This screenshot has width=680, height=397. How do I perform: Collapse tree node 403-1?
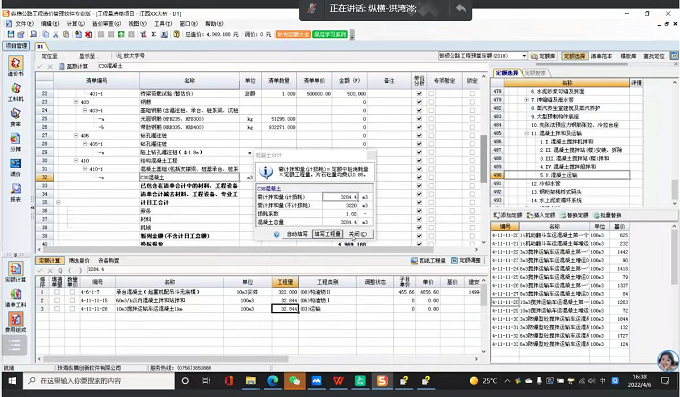85,110
